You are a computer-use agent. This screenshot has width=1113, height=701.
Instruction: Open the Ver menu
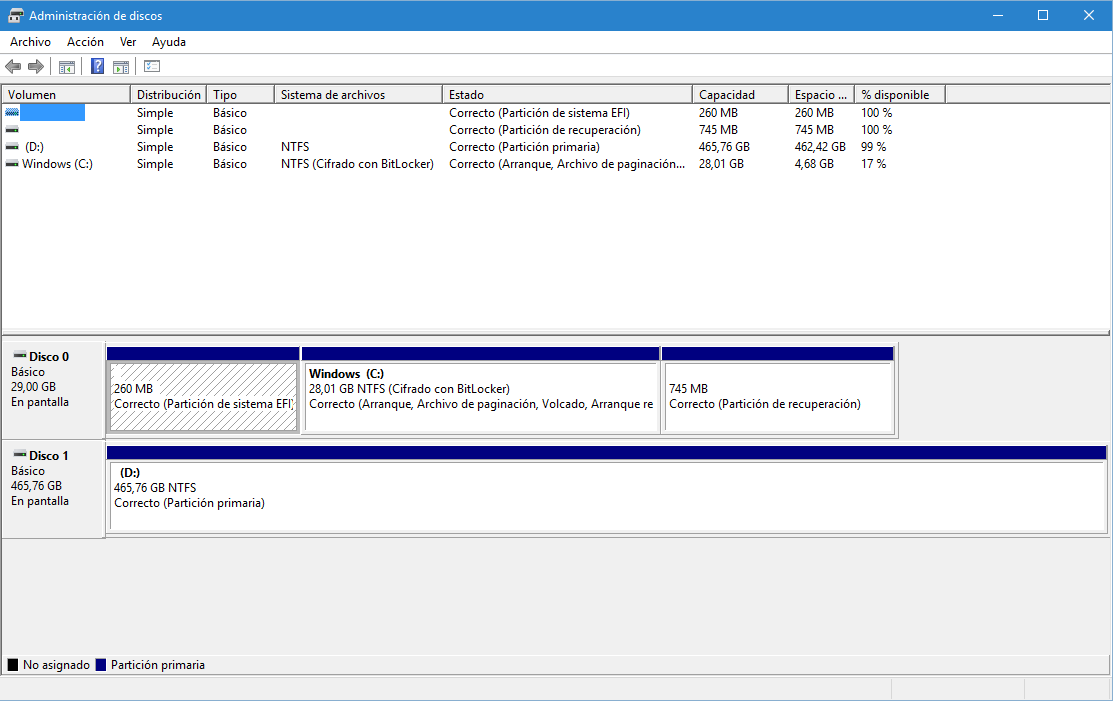pos(128,42)
